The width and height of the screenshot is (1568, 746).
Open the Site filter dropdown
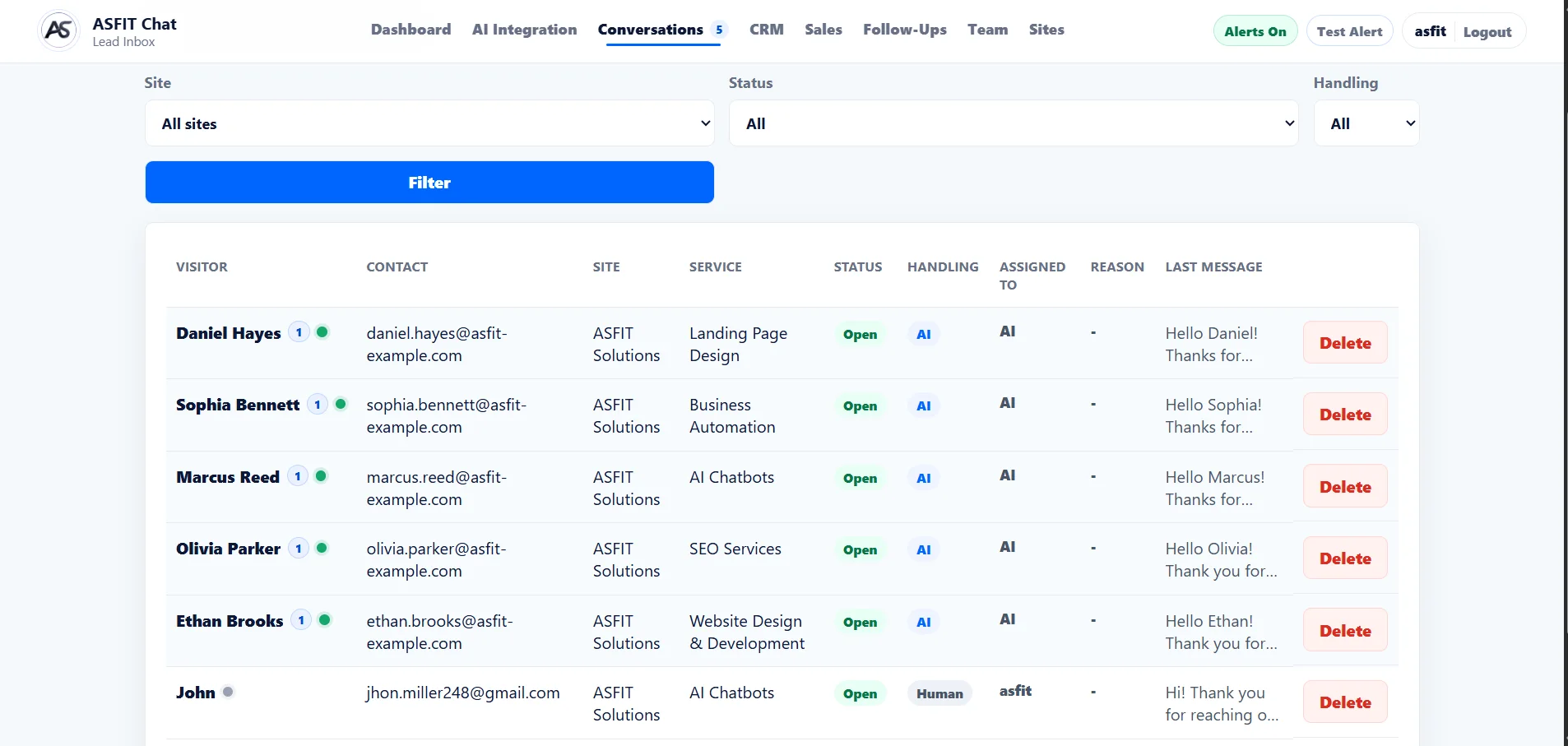point(429,123)
